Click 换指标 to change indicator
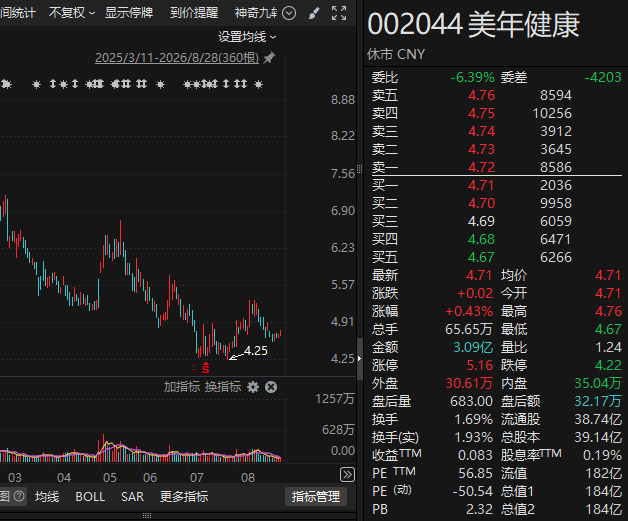 pos(223,387)
